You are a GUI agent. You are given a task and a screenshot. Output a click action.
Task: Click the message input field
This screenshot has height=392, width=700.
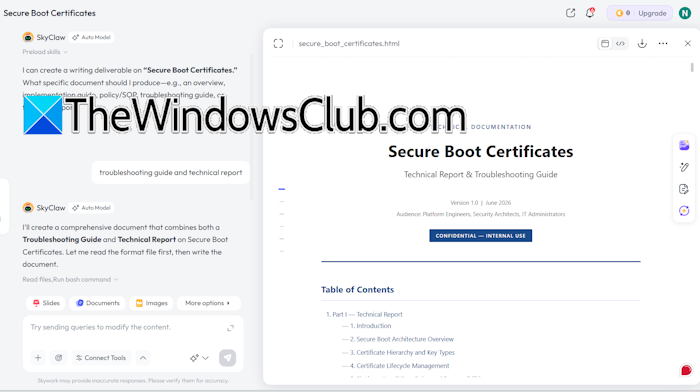[x=127, y=327]
